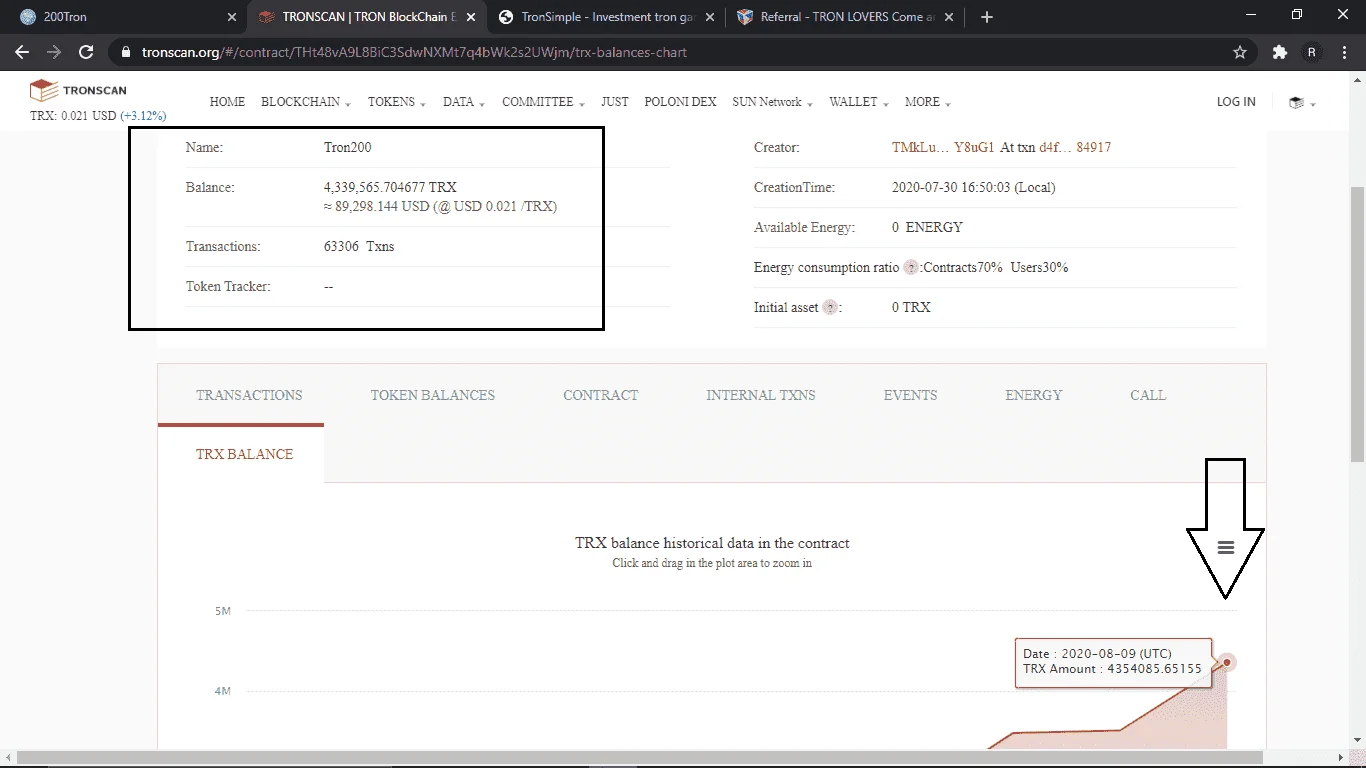Open the browser extensions puzzle icon
The height and width of the screenshot is (768, 1366).
(1279, 52)
